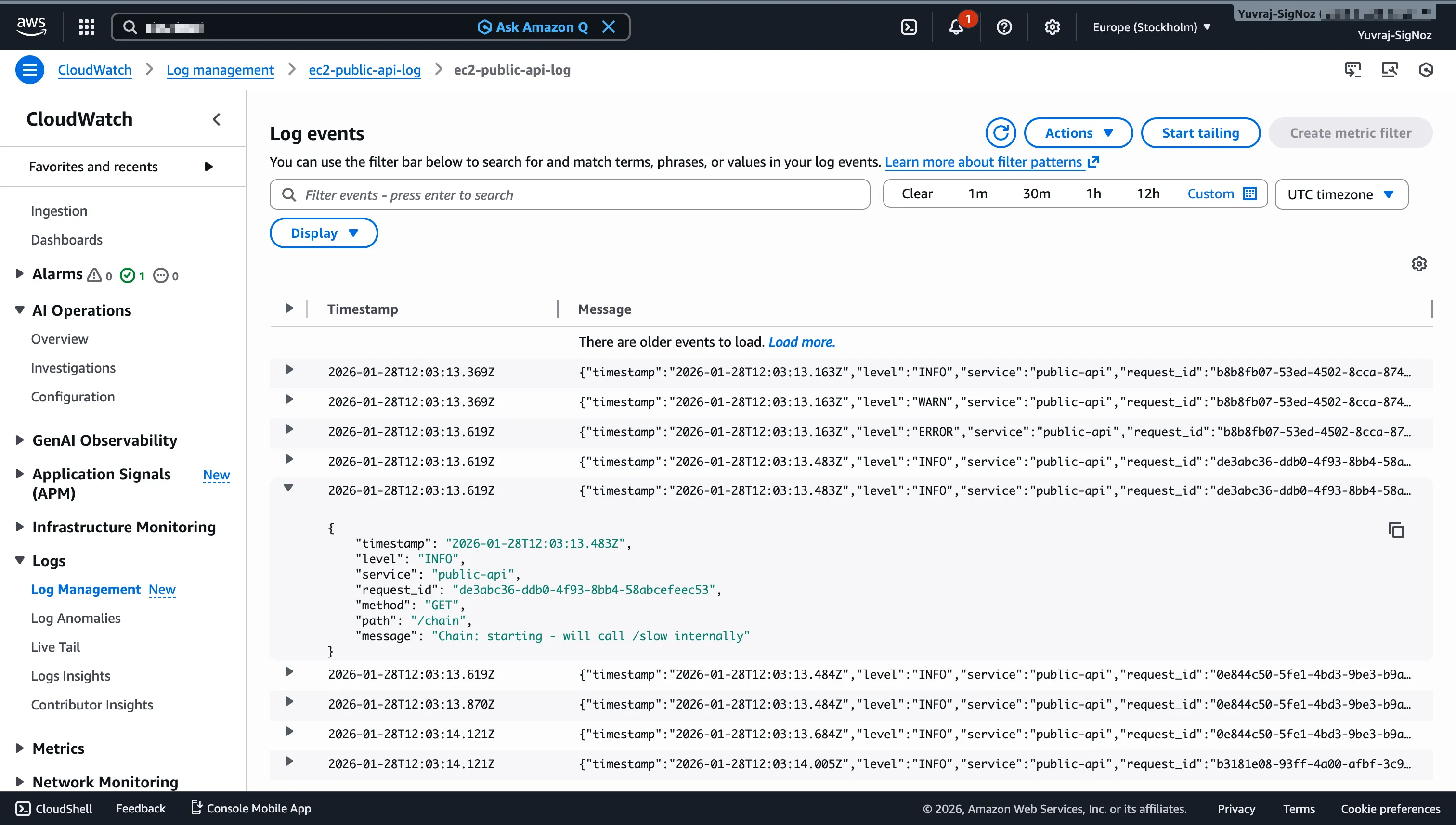
Task: Open the UTC timezone dropdown
Action: pyautogui.click(x=1341, y=194)
